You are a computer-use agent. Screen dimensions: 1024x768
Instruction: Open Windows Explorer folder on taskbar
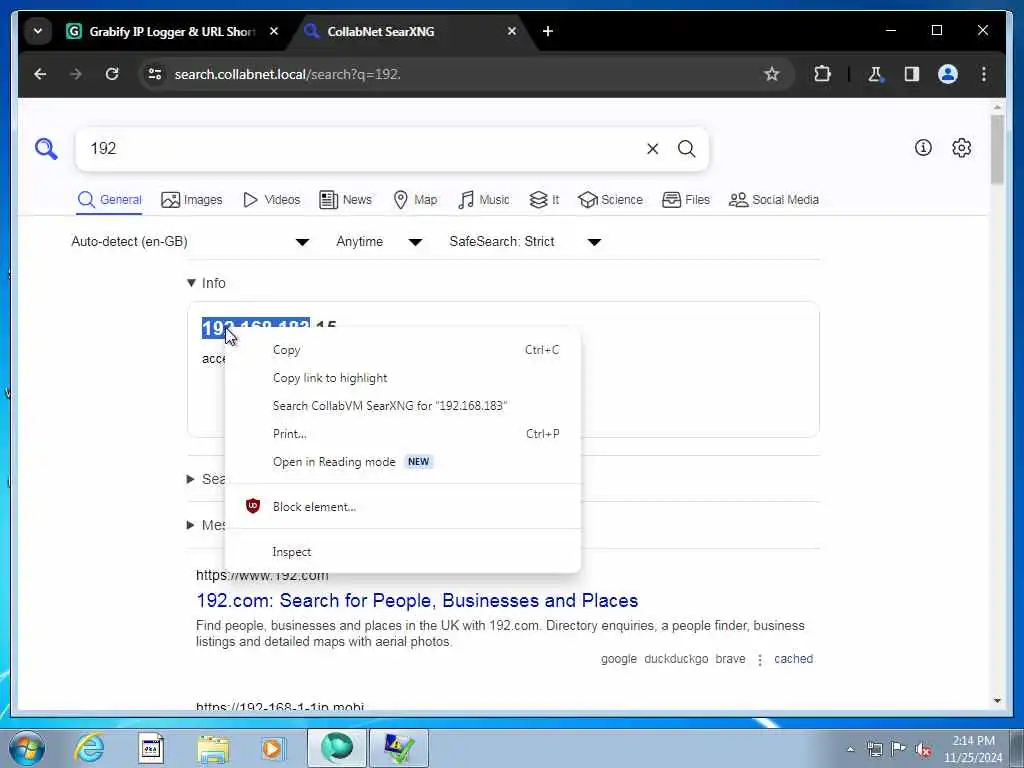(x=214, y=748)
